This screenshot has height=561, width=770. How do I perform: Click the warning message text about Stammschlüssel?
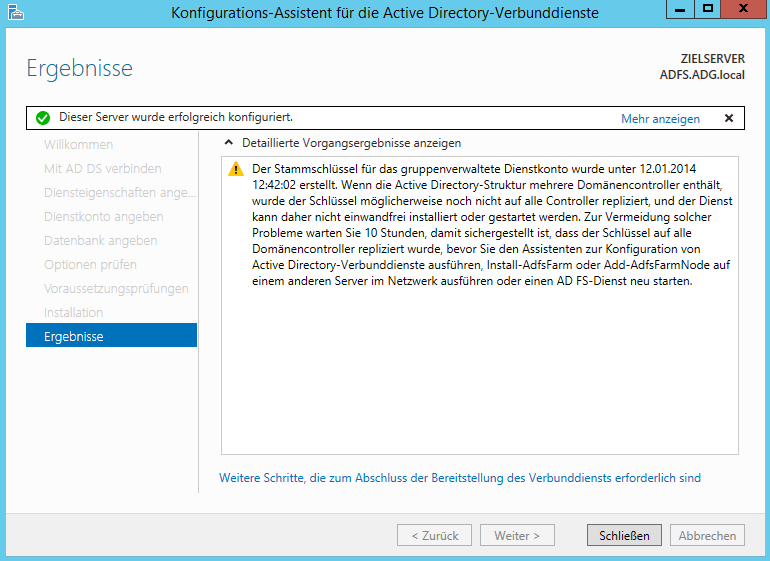tap(480, 225)
